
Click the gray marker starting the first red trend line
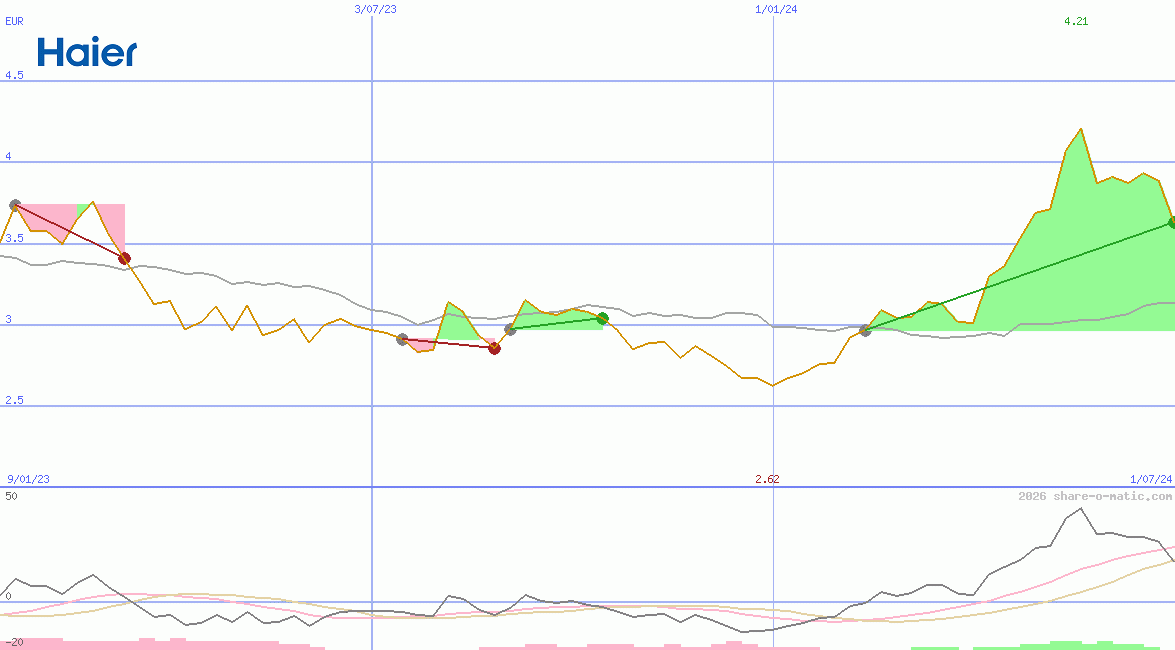coord(15,205)
